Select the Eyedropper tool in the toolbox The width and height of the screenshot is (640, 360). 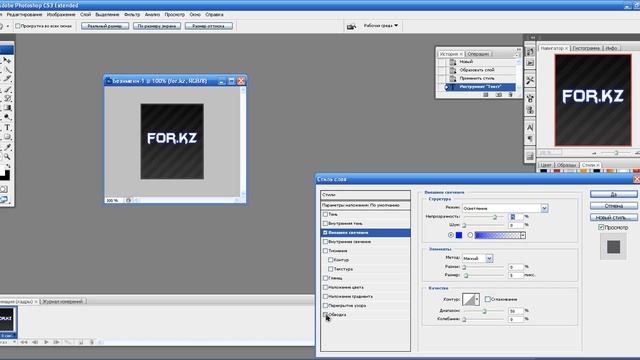[x=7, y=147]
